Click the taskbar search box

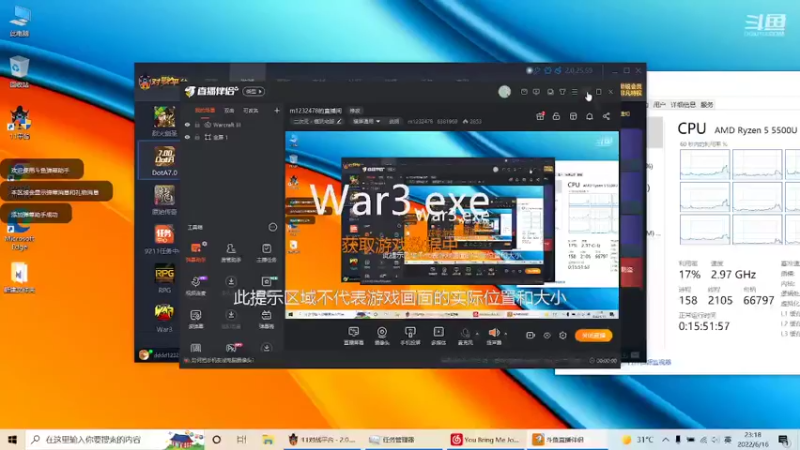pos(114,439)
